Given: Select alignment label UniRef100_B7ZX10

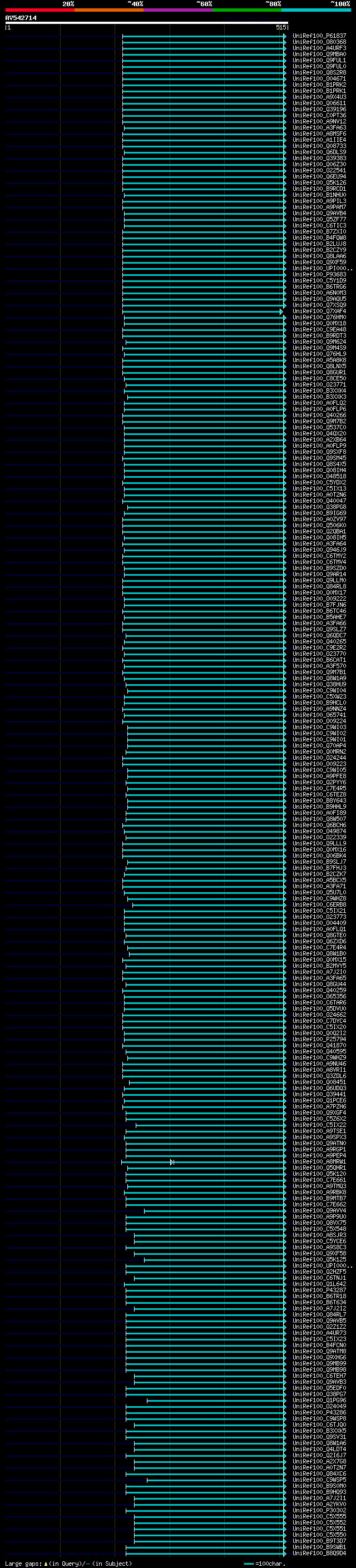Looking at the screenshot, I should 319,232.
